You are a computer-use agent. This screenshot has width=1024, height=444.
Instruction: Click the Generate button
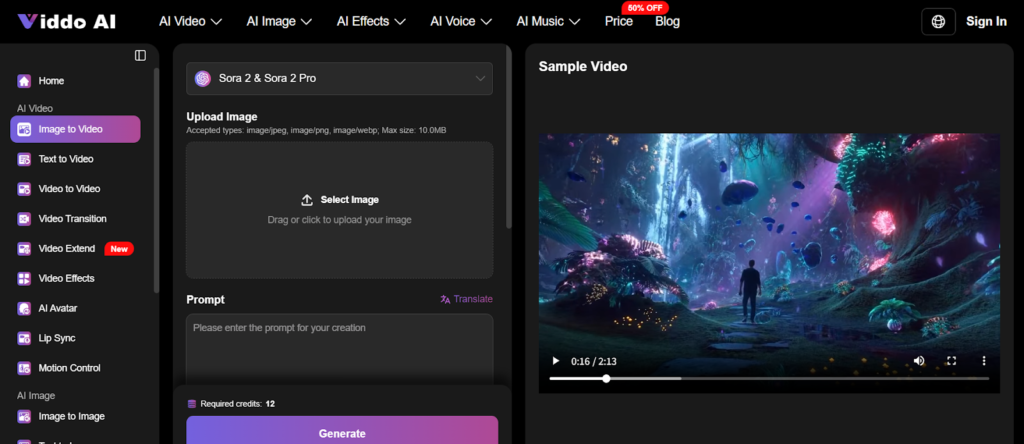point(342,432)
